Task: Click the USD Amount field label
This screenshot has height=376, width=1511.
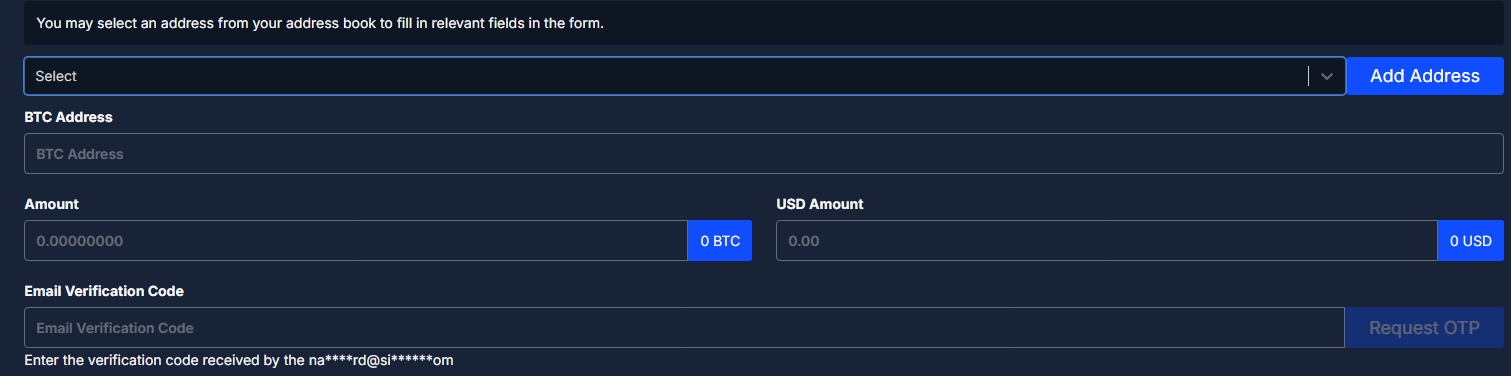Action: [x=819, y=204]
